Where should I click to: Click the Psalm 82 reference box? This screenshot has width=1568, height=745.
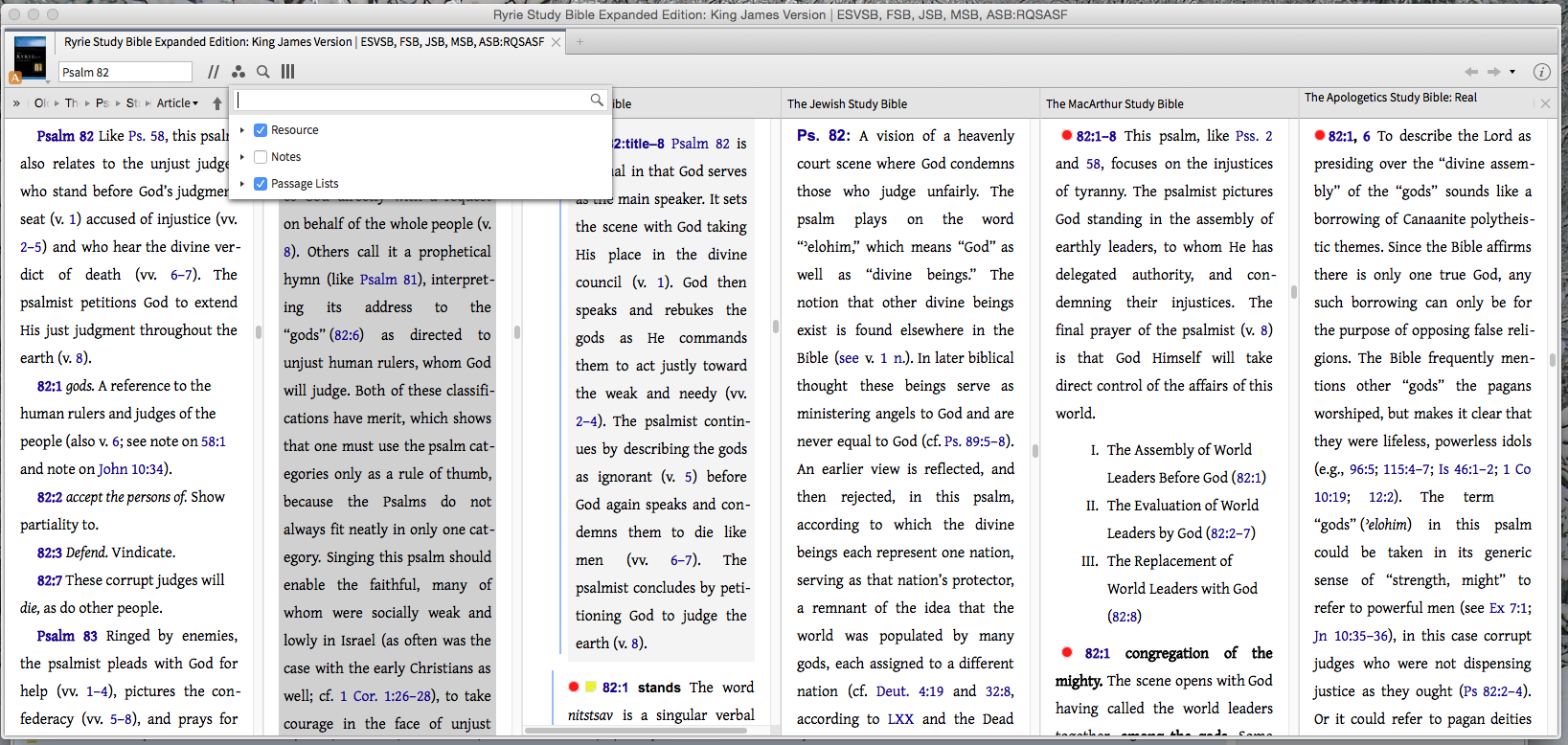click(x=125, y=72)
